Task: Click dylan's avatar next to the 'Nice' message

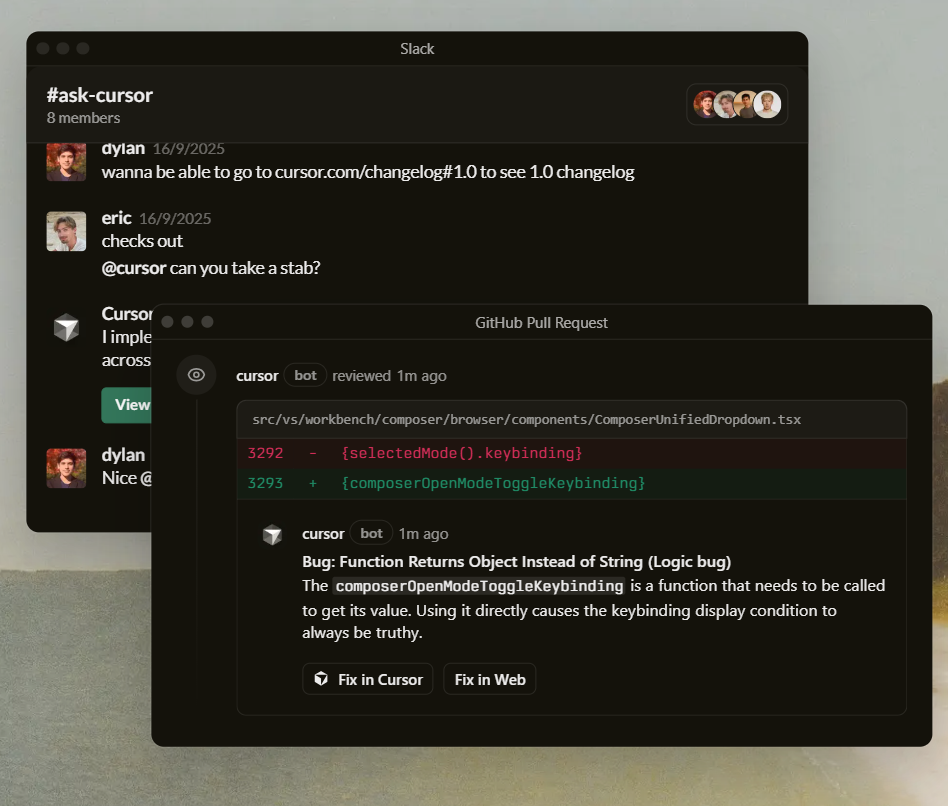Action: tap(67, 468)
